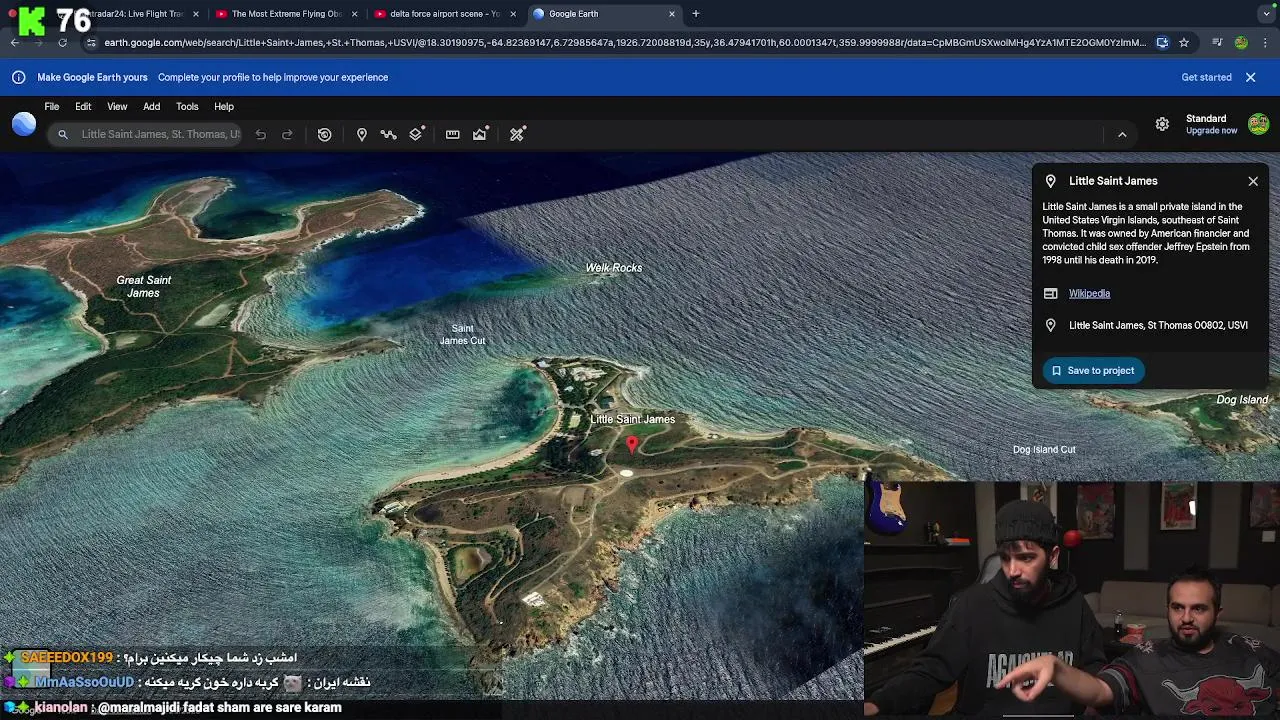Go back in browser history
Screen dimensions: 1280x720
coord(14,43)
